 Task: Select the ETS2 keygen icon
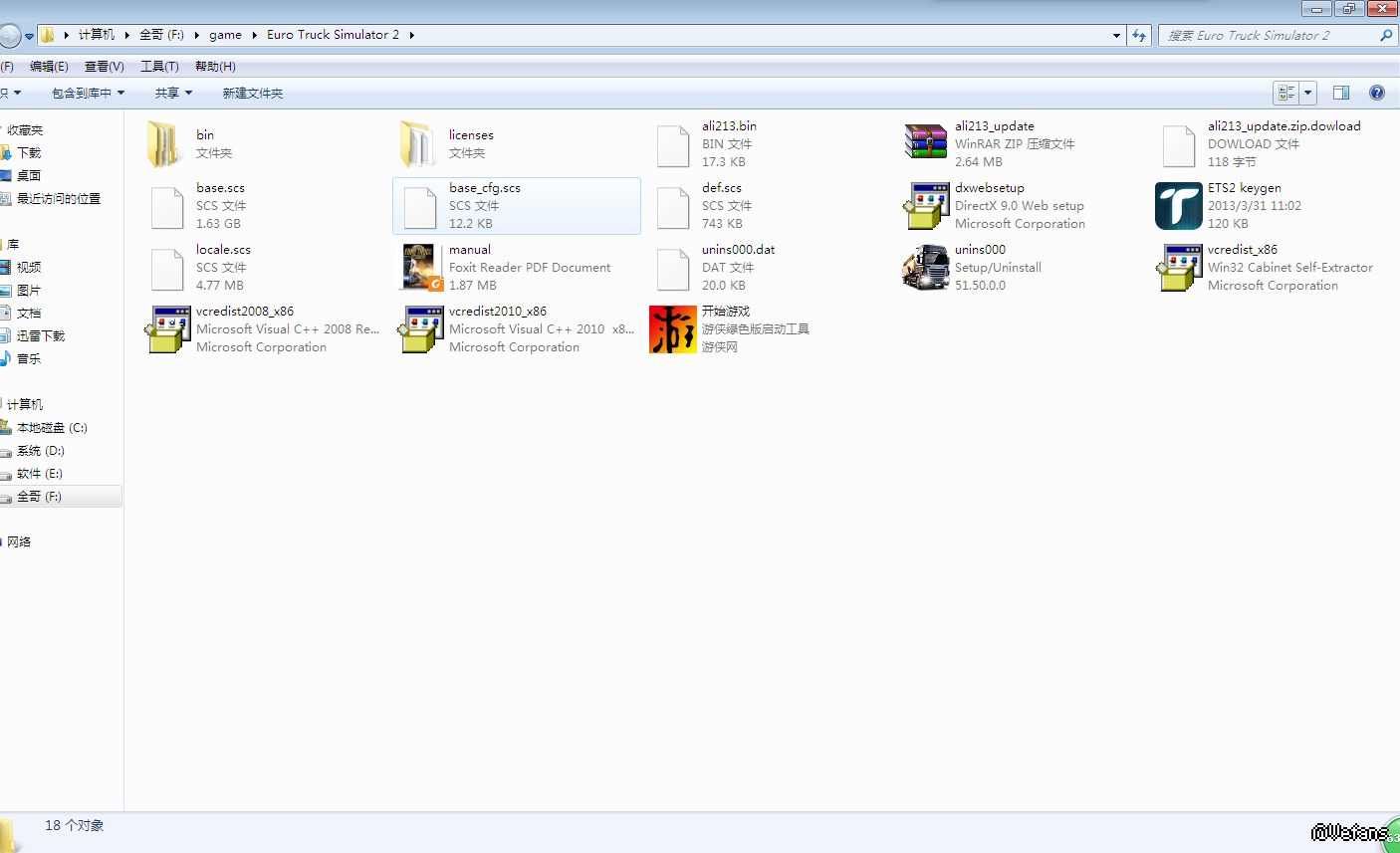point(1179,206)
